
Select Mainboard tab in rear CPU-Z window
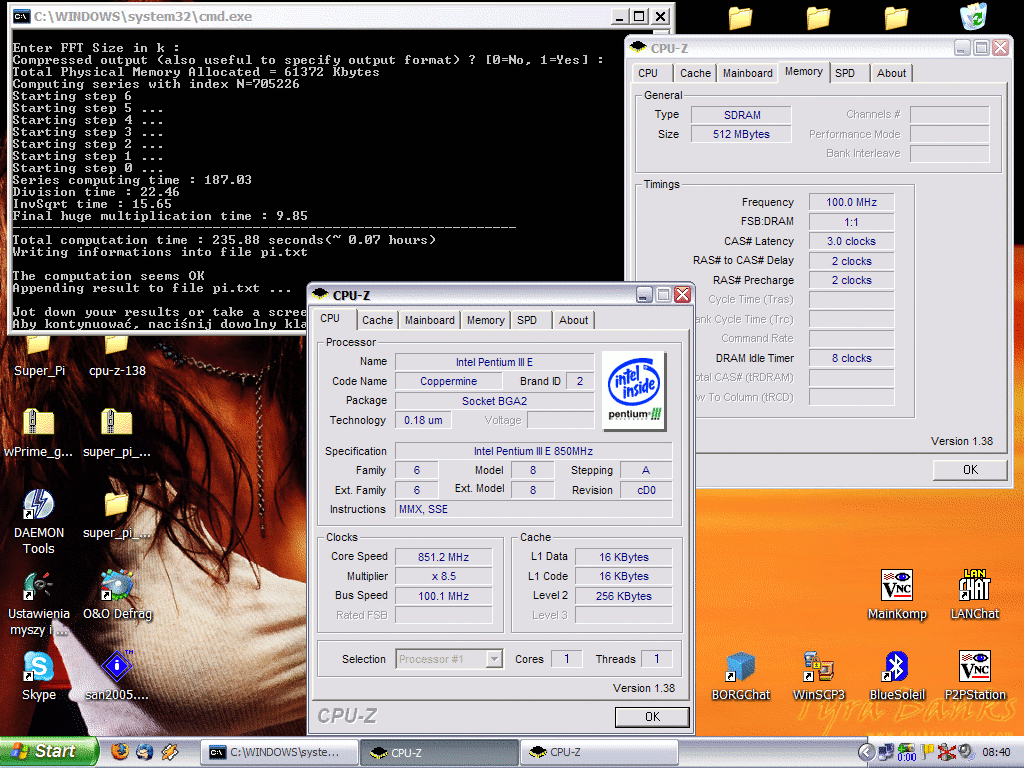[x=747, y=73]
